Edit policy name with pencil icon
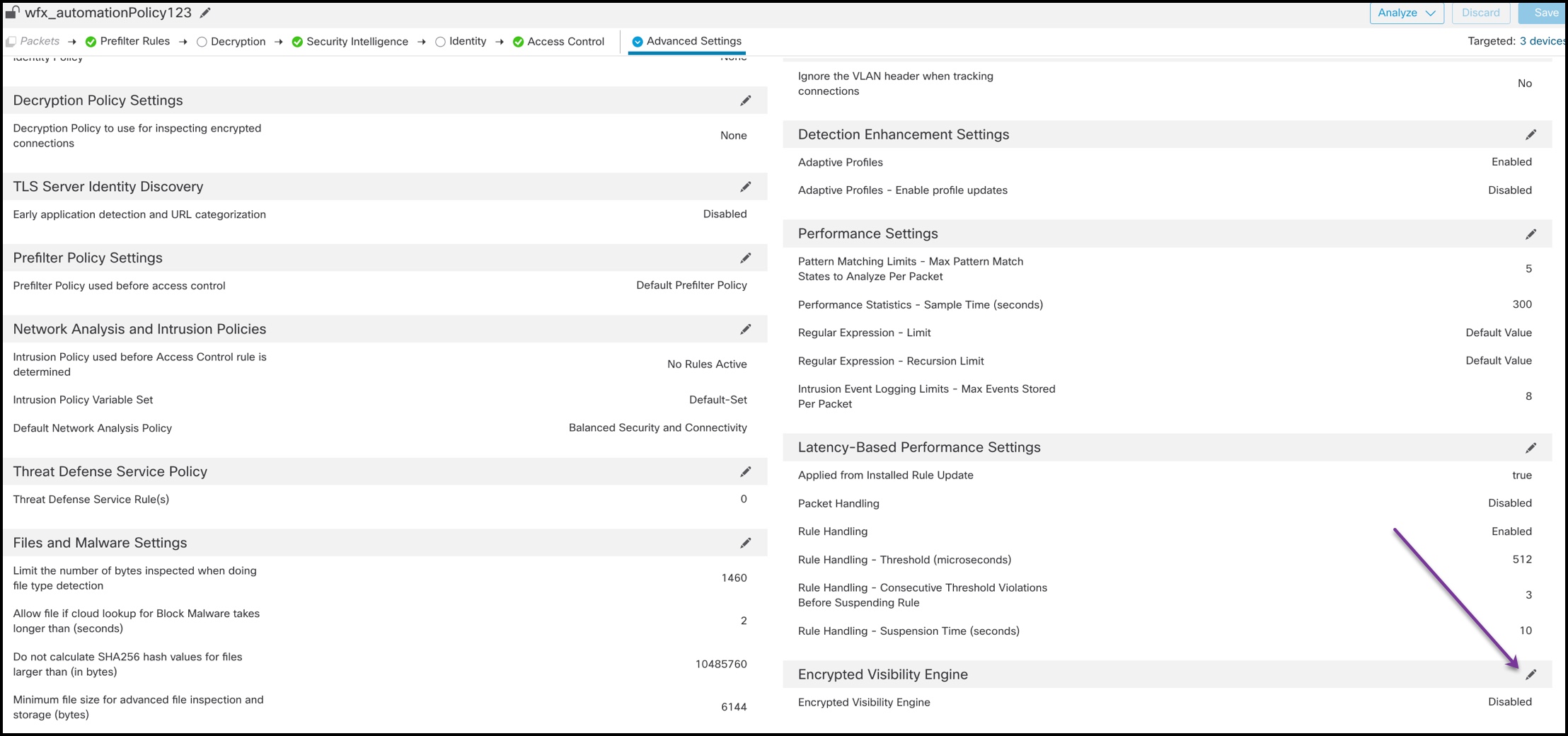Viewport: 1568px width, 736px height. click(x=205, y=13)
